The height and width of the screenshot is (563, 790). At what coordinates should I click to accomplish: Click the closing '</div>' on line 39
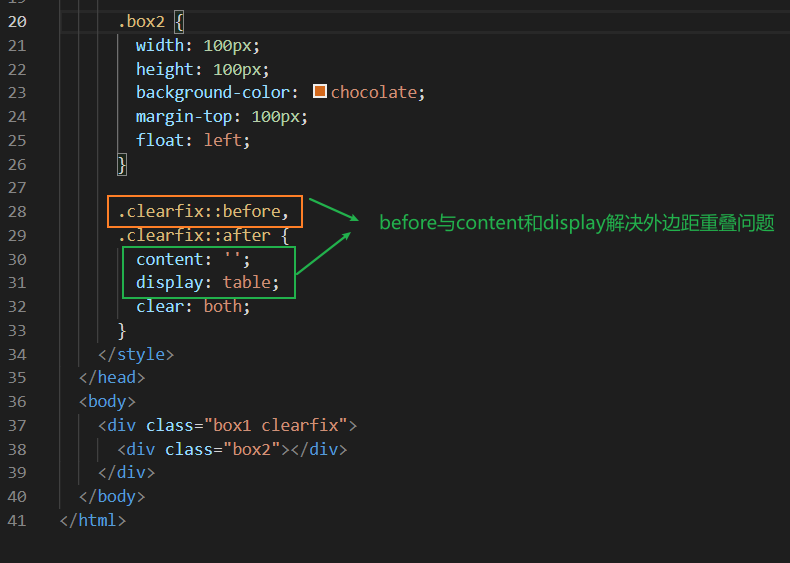(126, 472)
